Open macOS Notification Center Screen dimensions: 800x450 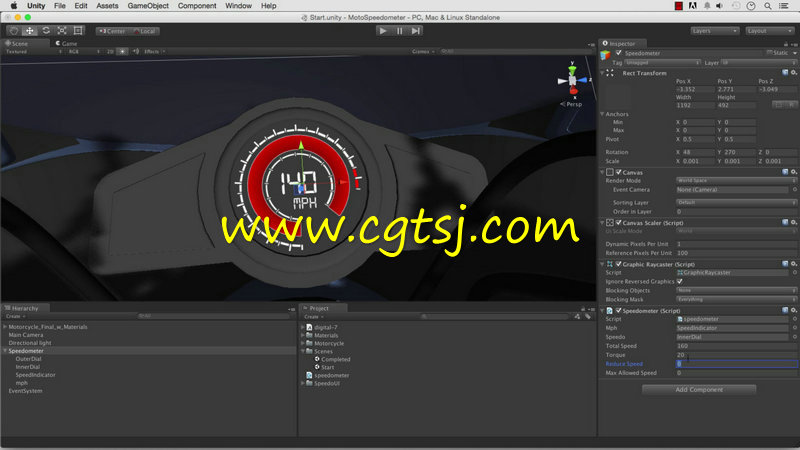pos(784,6)
